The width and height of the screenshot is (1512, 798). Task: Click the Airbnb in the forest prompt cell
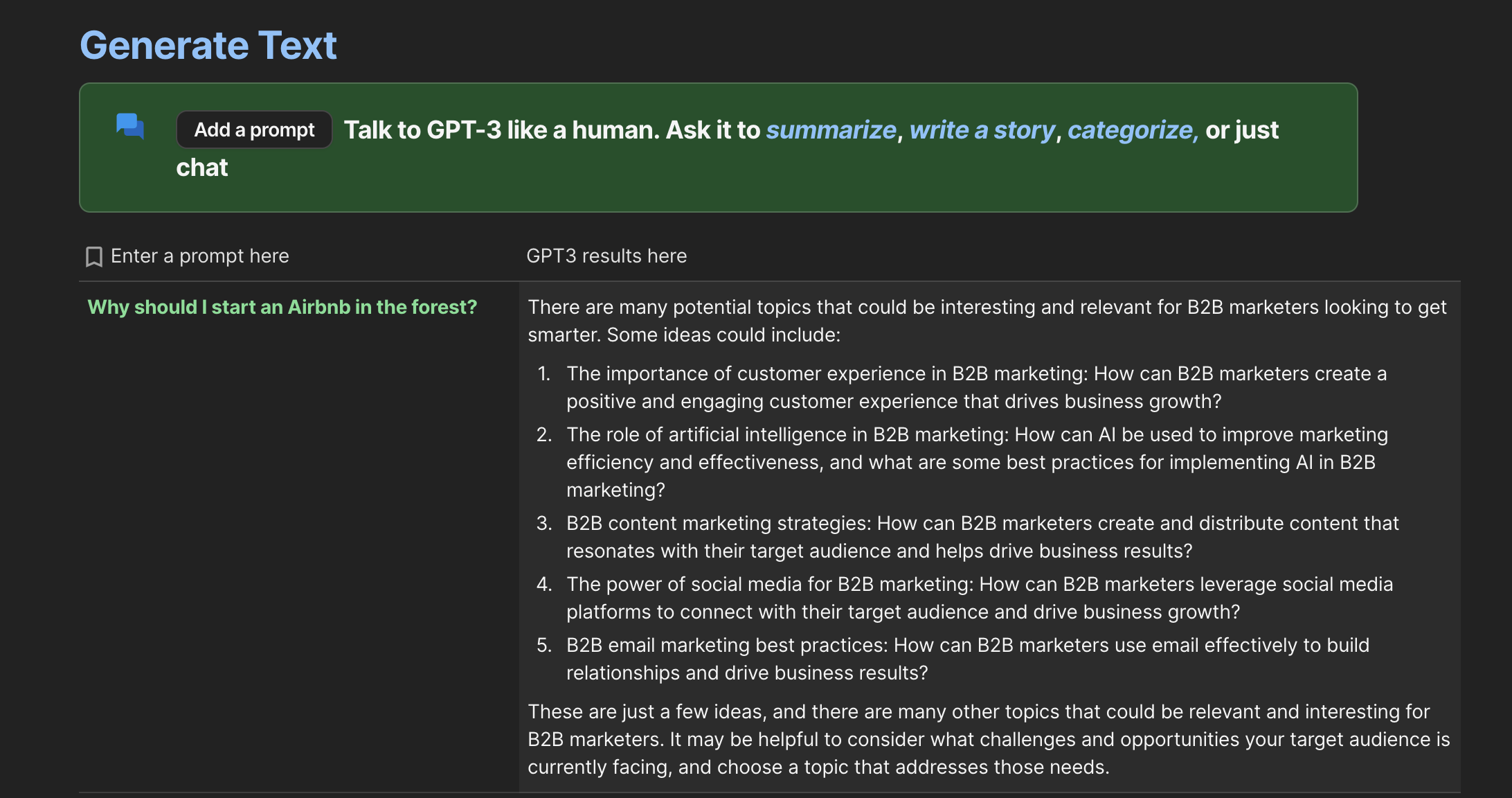282,308
